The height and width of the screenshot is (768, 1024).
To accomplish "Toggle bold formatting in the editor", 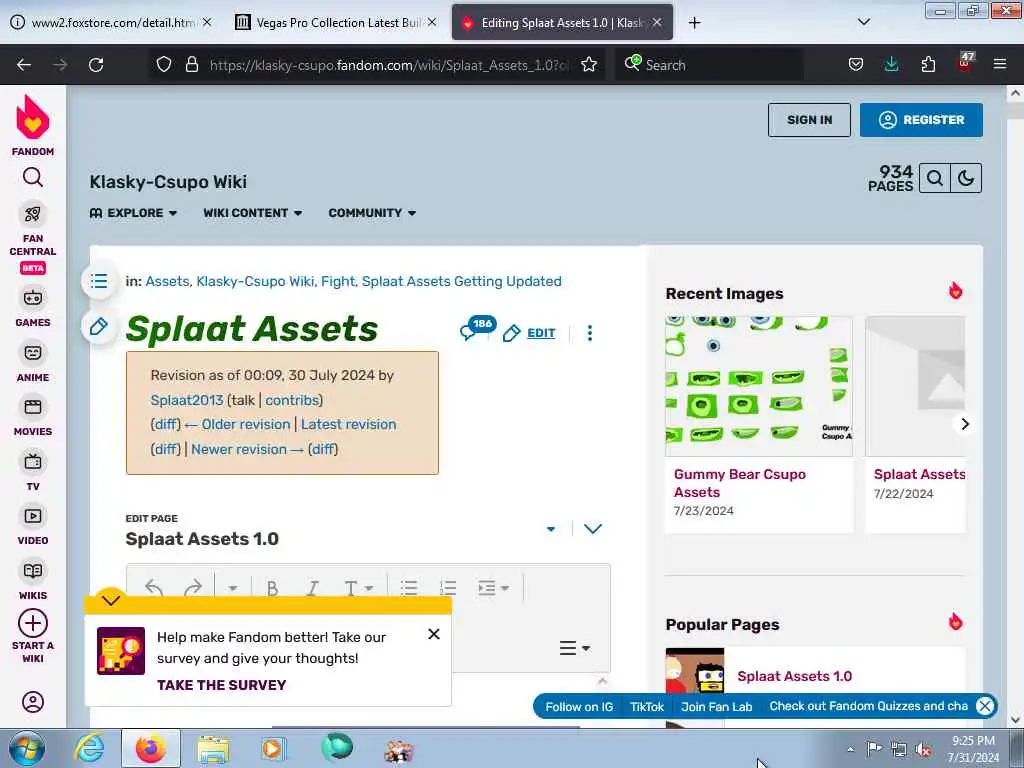I will 272,588.
